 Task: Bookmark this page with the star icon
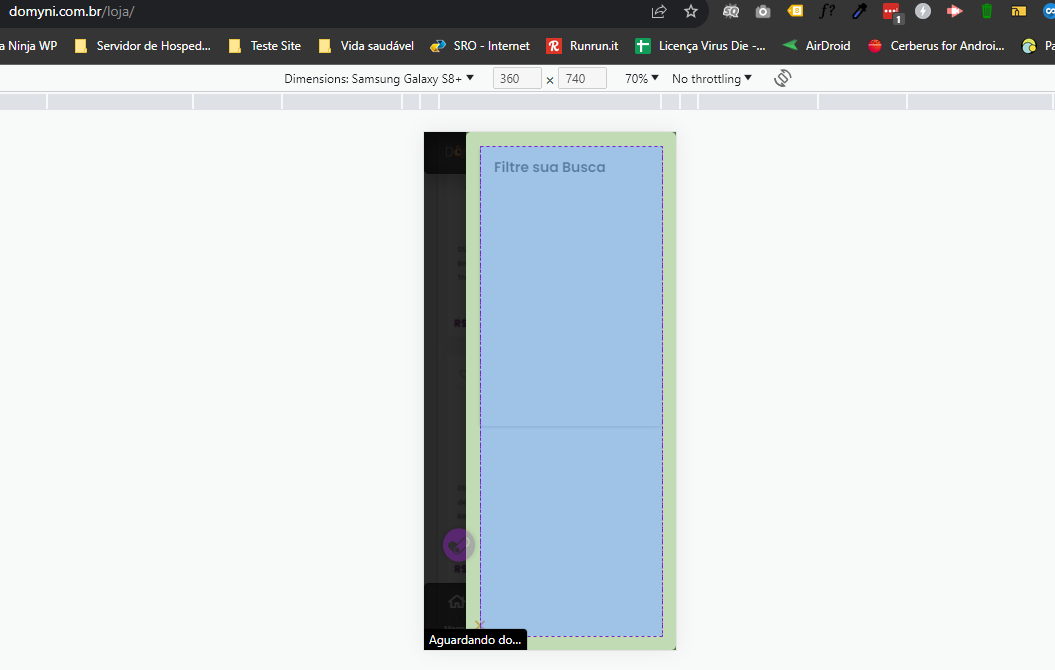pos(691,11)
